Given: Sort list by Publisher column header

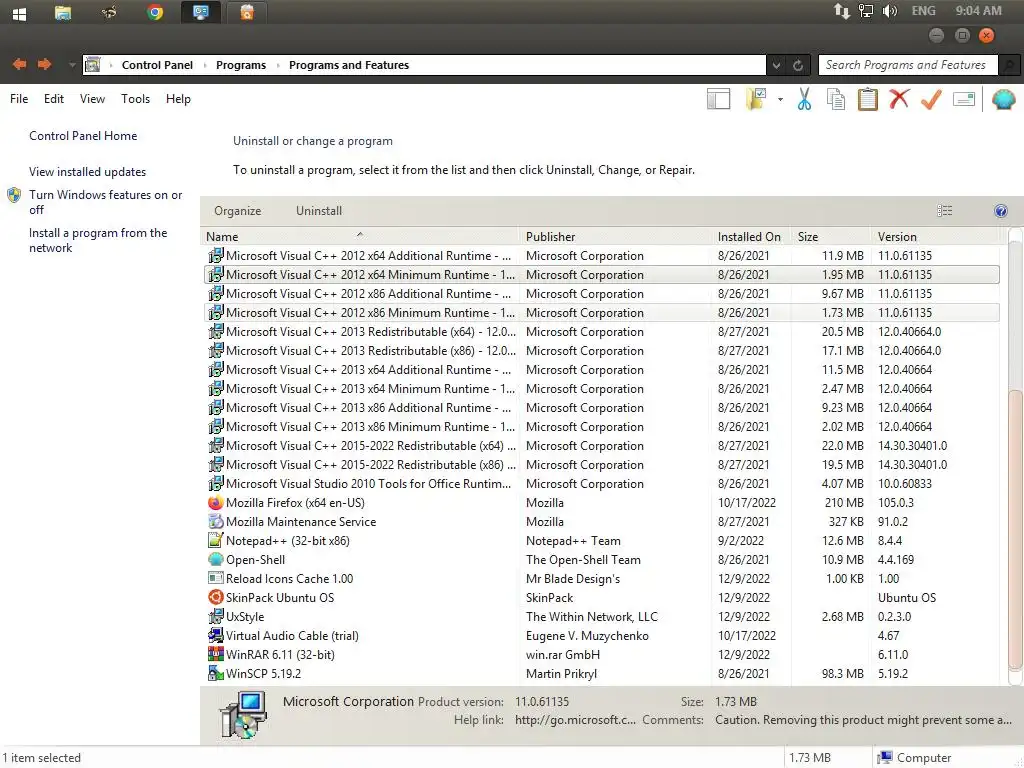Looking at the screenshot, I should (616, 236).
